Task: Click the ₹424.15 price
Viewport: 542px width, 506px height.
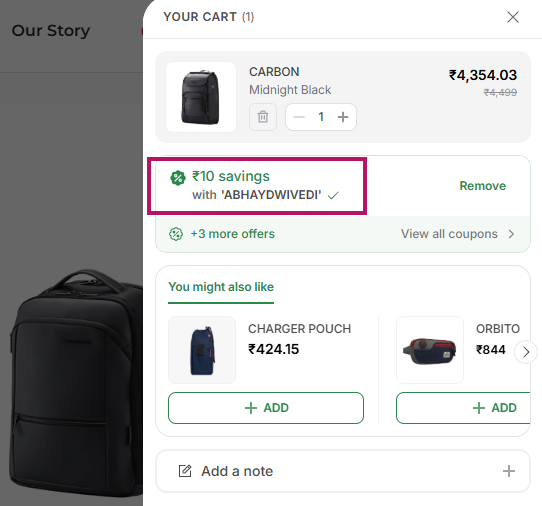Action: 273,349
